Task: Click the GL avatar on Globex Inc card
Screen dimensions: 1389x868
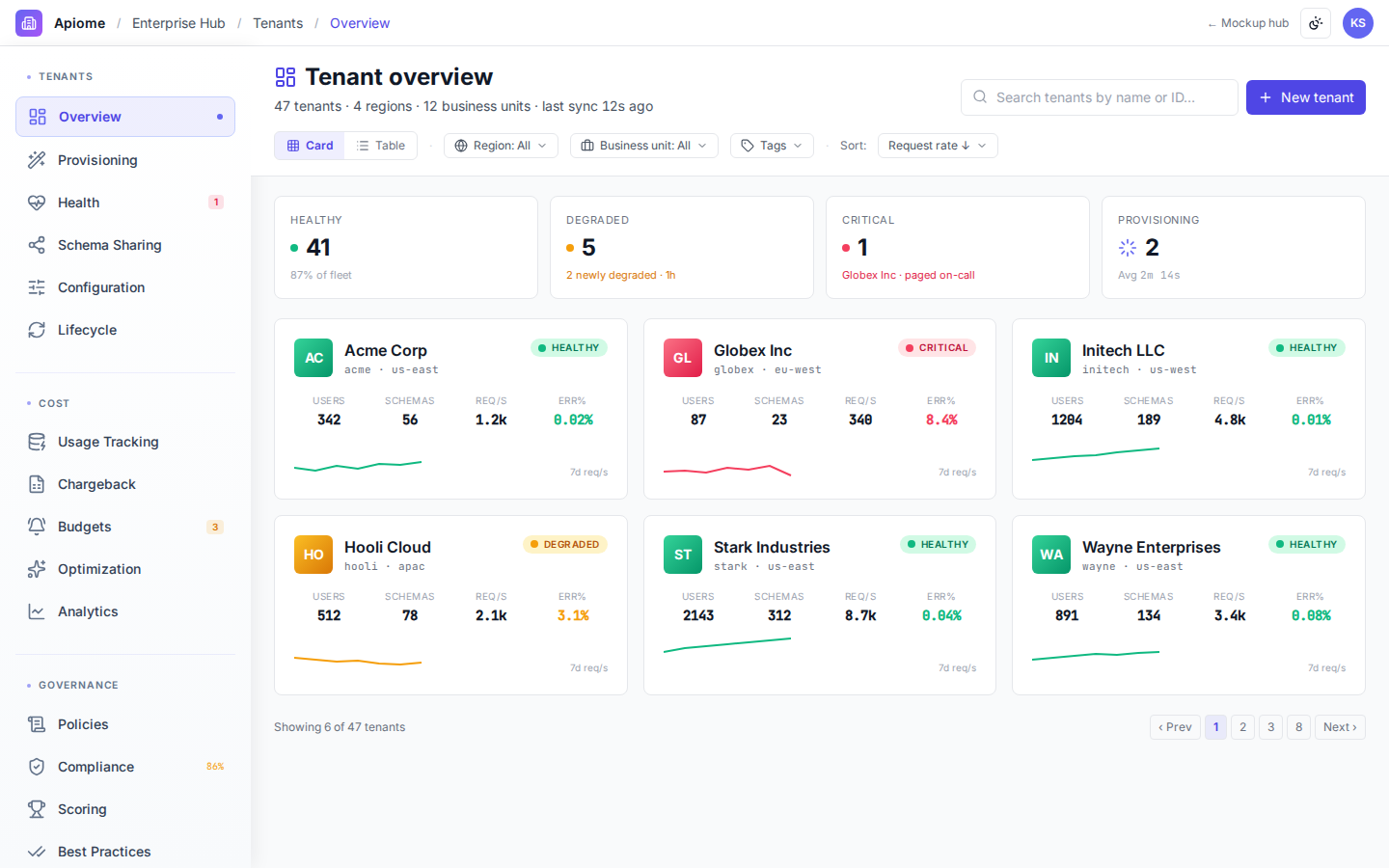Action: (x=683, y=358)
